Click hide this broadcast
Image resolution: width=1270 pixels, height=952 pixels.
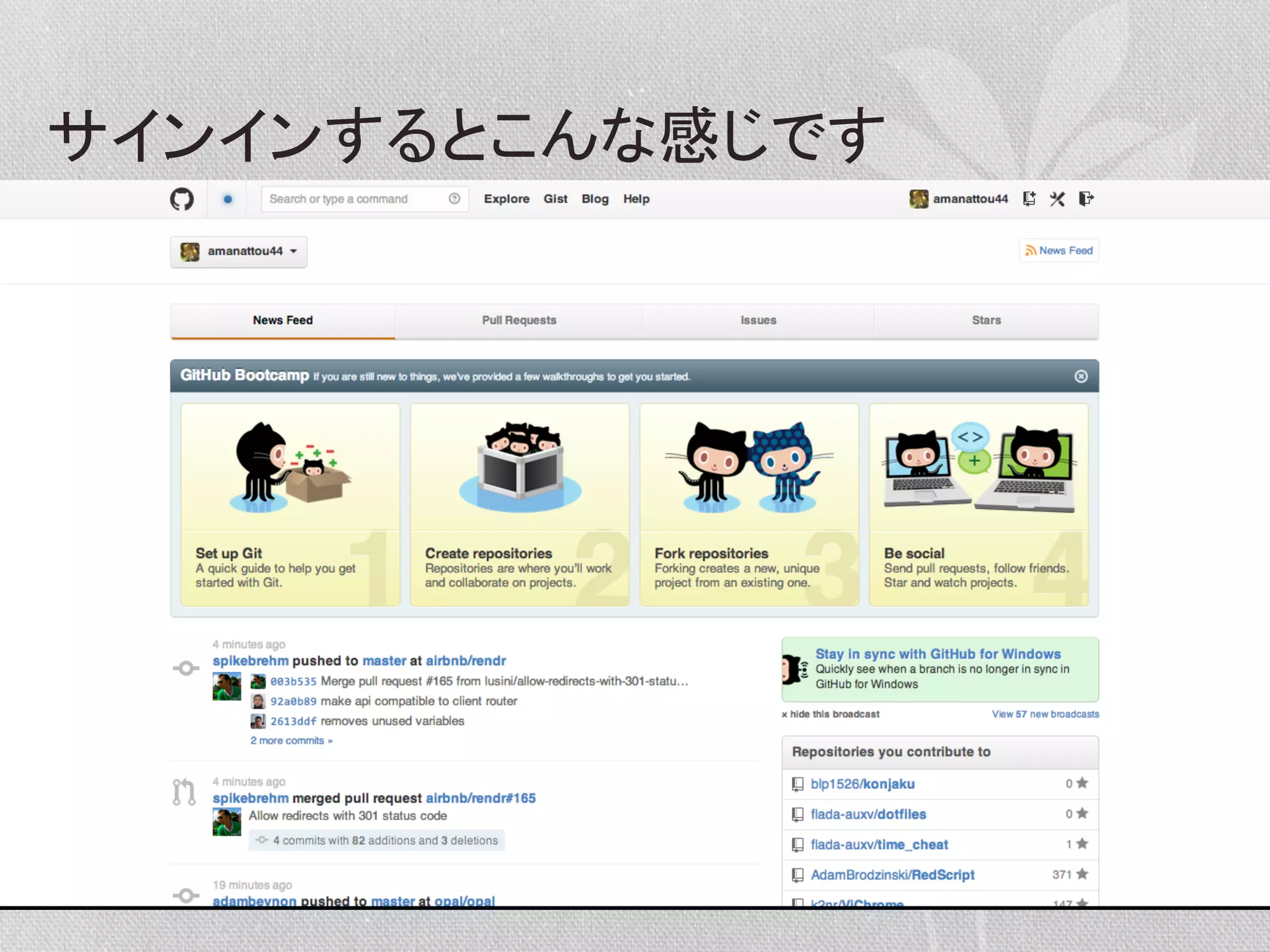830,715
